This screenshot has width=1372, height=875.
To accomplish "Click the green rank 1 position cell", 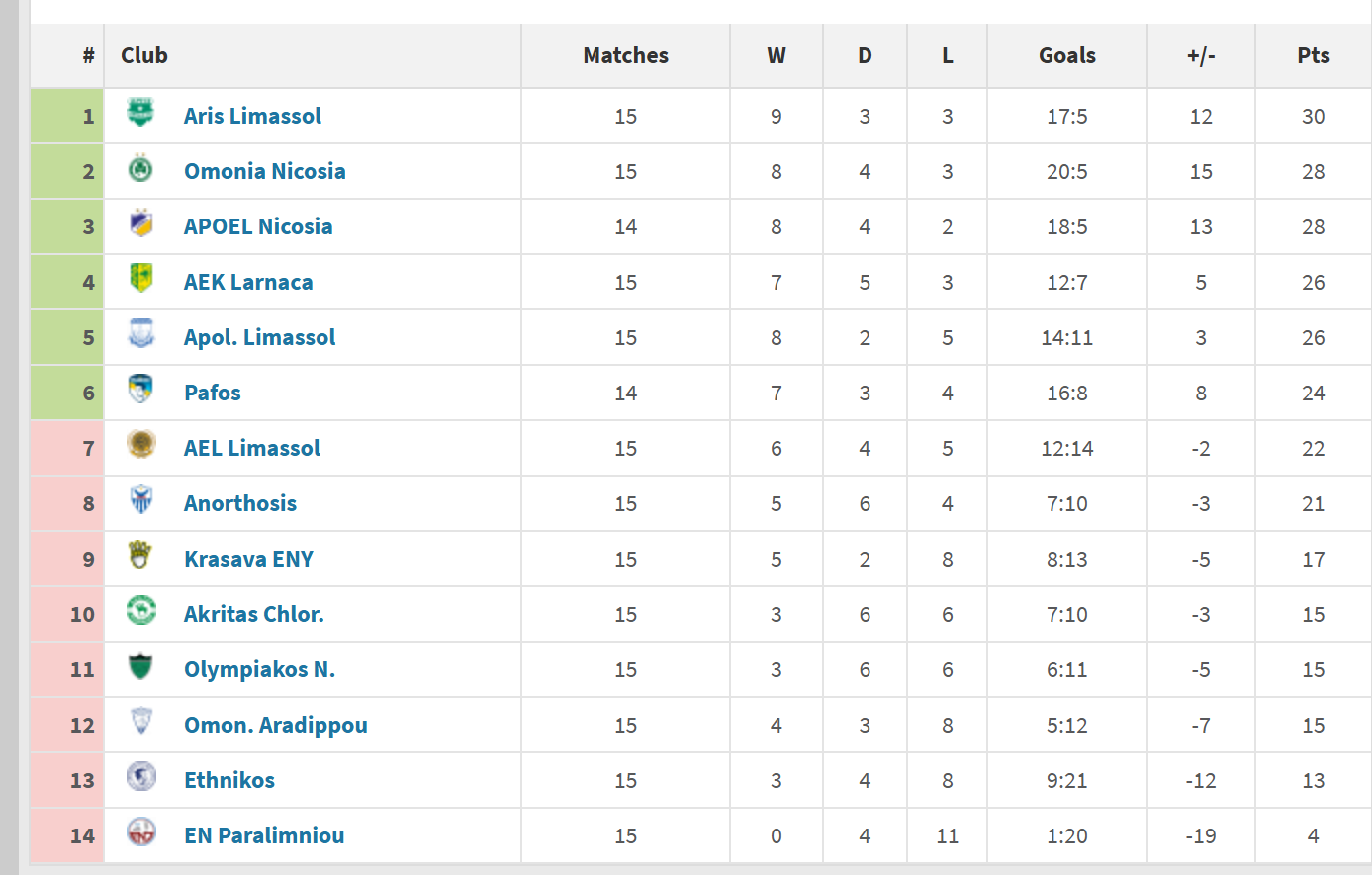I will [67, 116].
